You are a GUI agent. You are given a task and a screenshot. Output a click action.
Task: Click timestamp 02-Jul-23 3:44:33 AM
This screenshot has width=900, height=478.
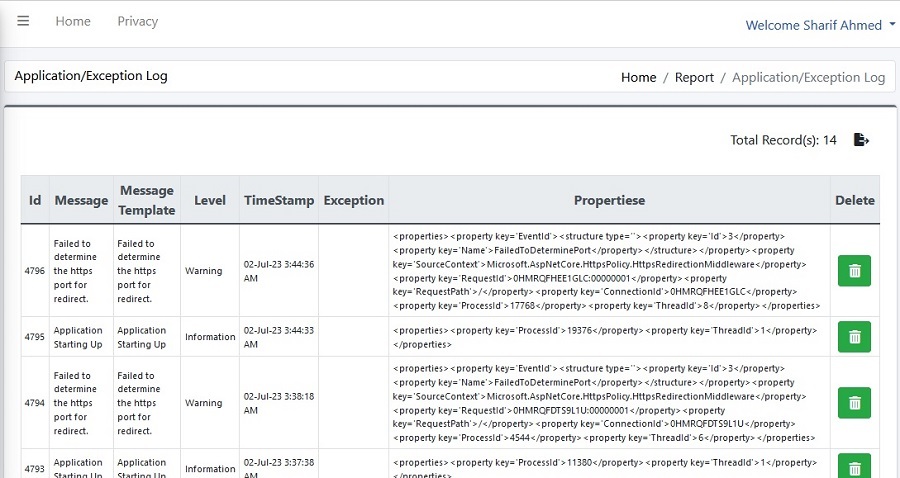[x=278, y=337]
